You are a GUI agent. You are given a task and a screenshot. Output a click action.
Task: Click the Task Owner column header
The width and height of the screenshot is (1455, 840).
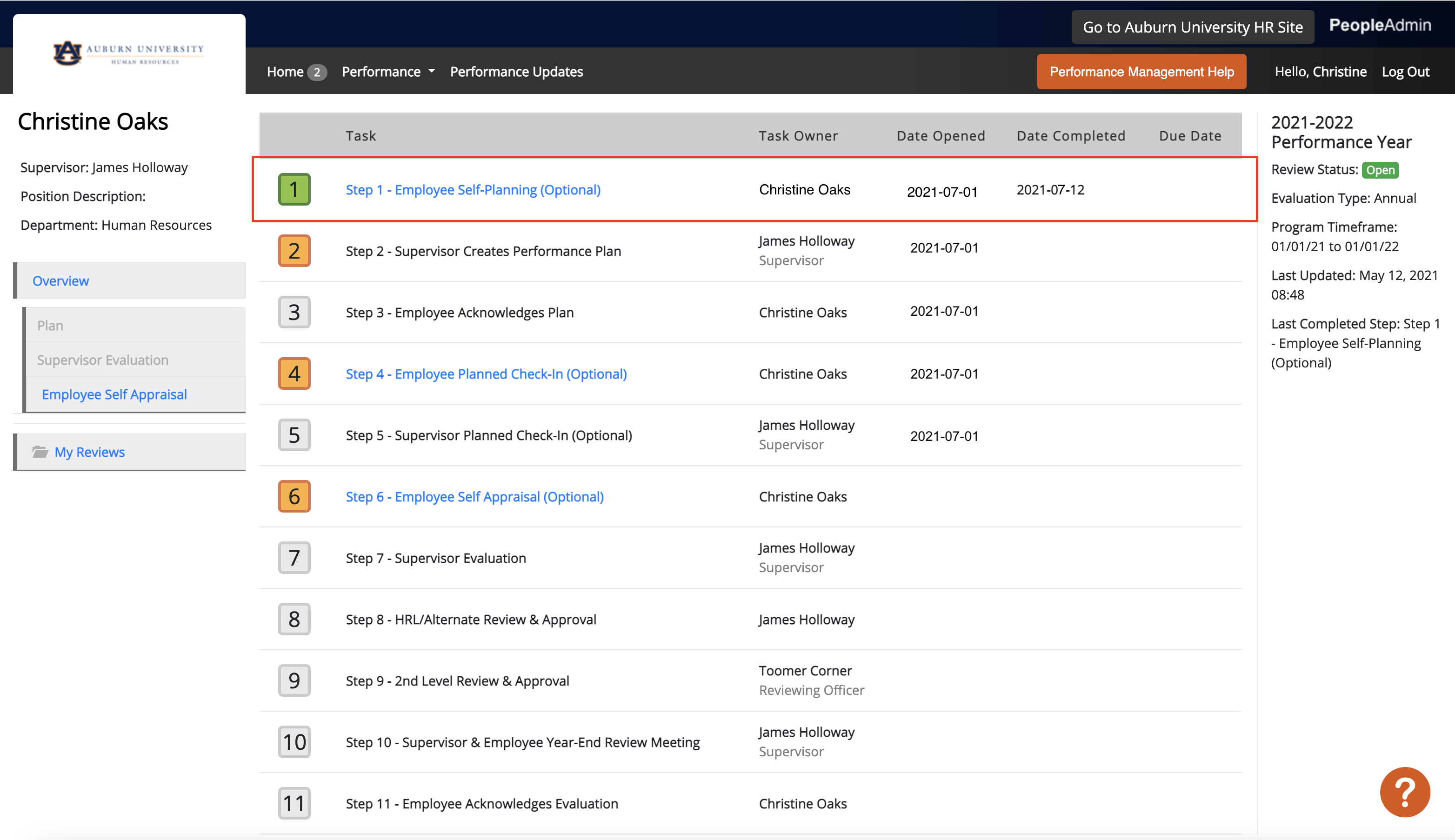(x=799, y=135)
